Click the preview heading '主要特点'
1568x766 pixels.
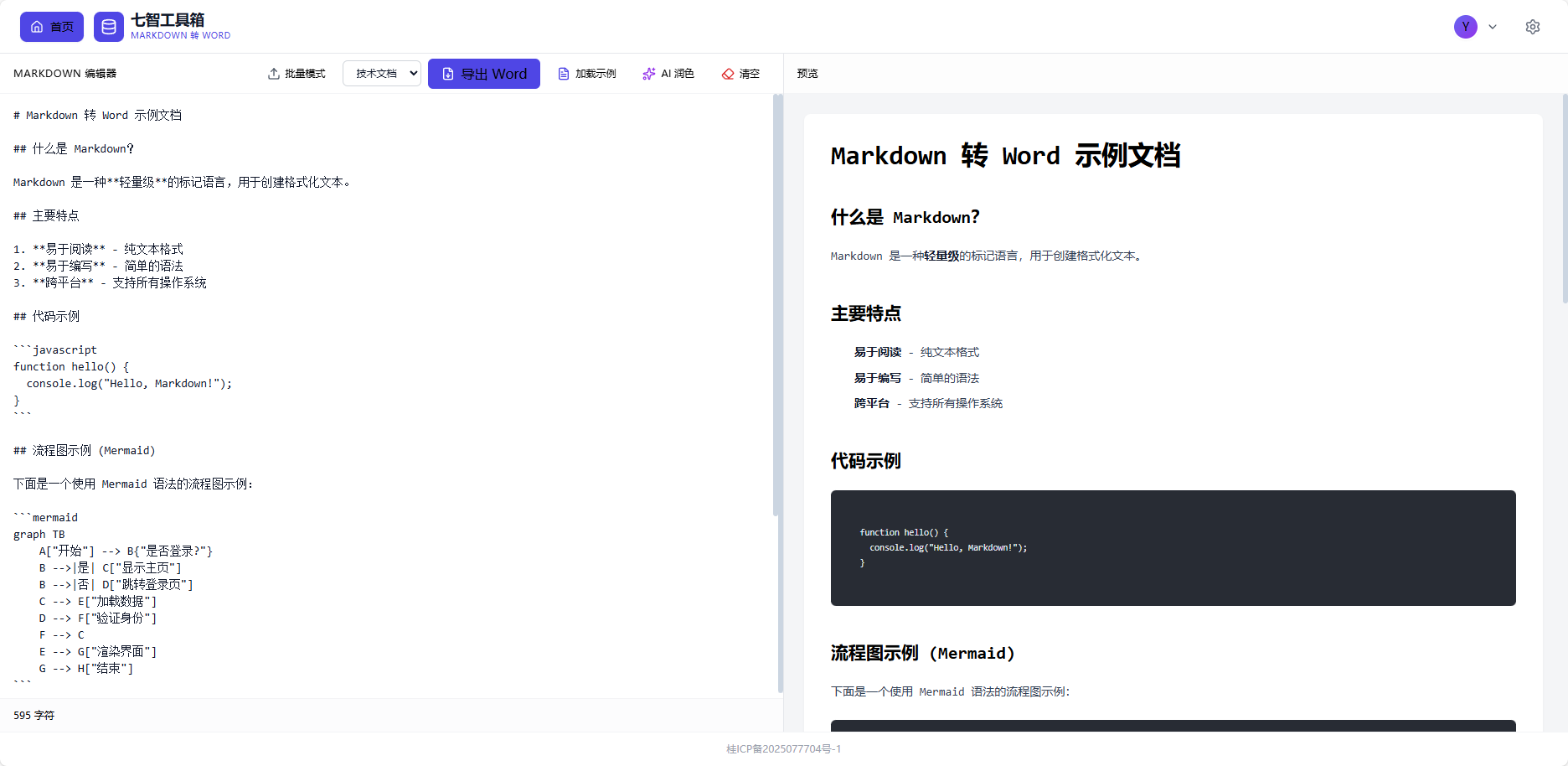coord(866,313)
